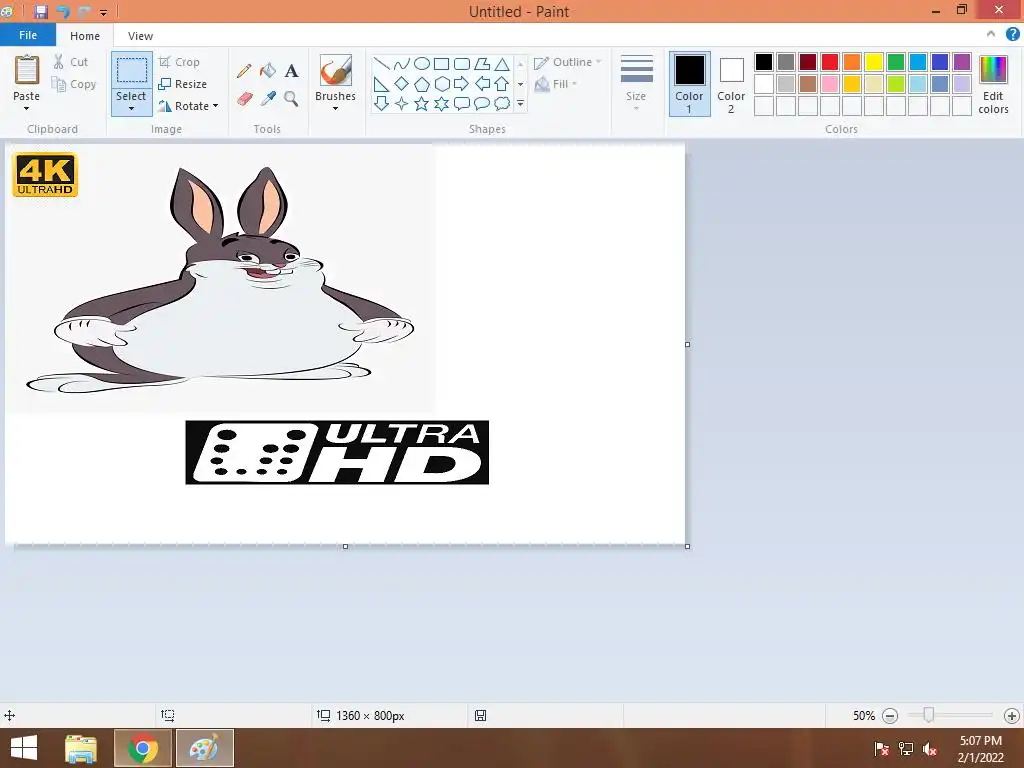
Task: Open Customize Quick Access Toolbar dropdown
Action: 103,12
